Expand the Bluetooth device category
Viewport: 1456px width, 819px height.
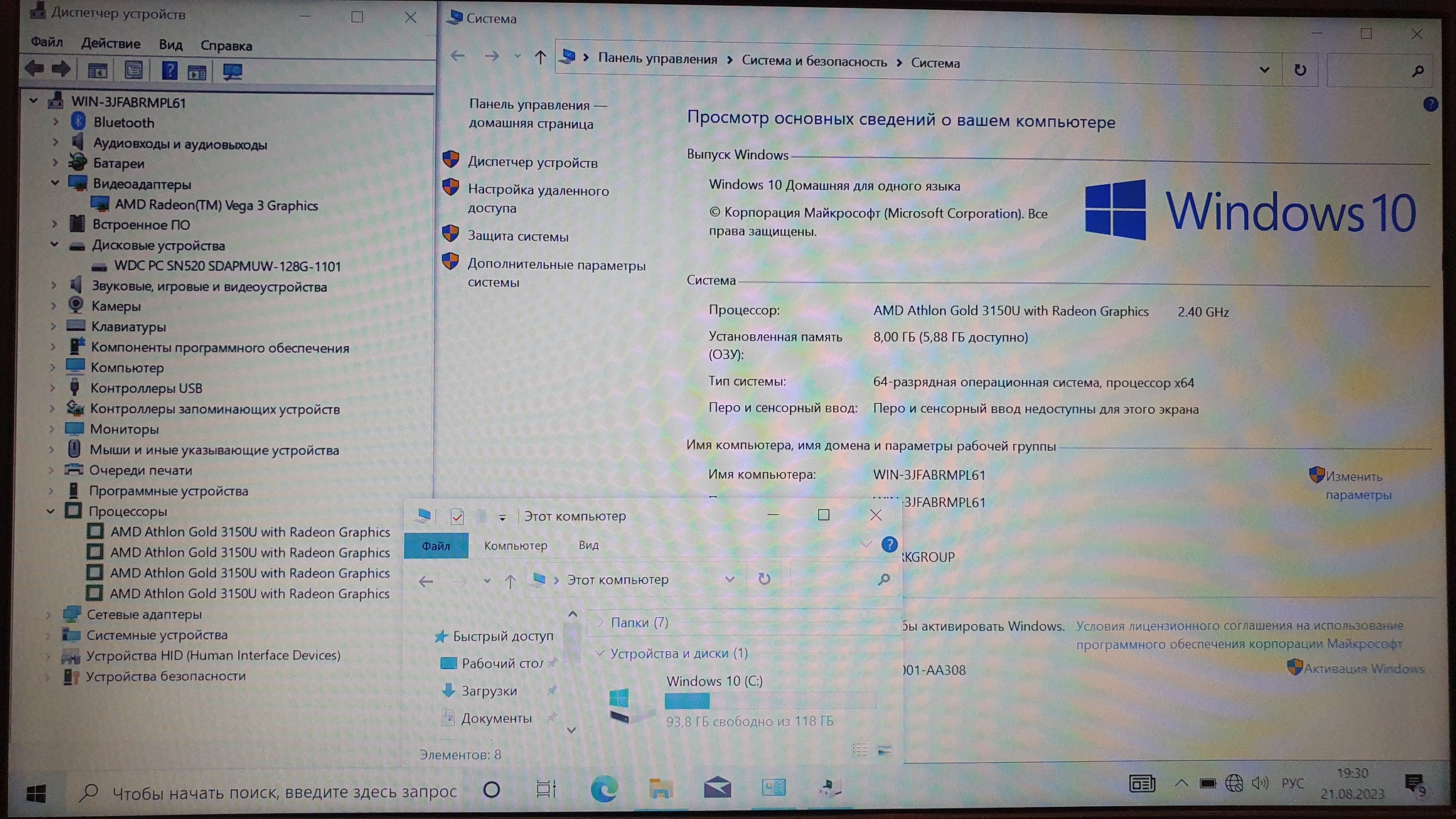55,122
